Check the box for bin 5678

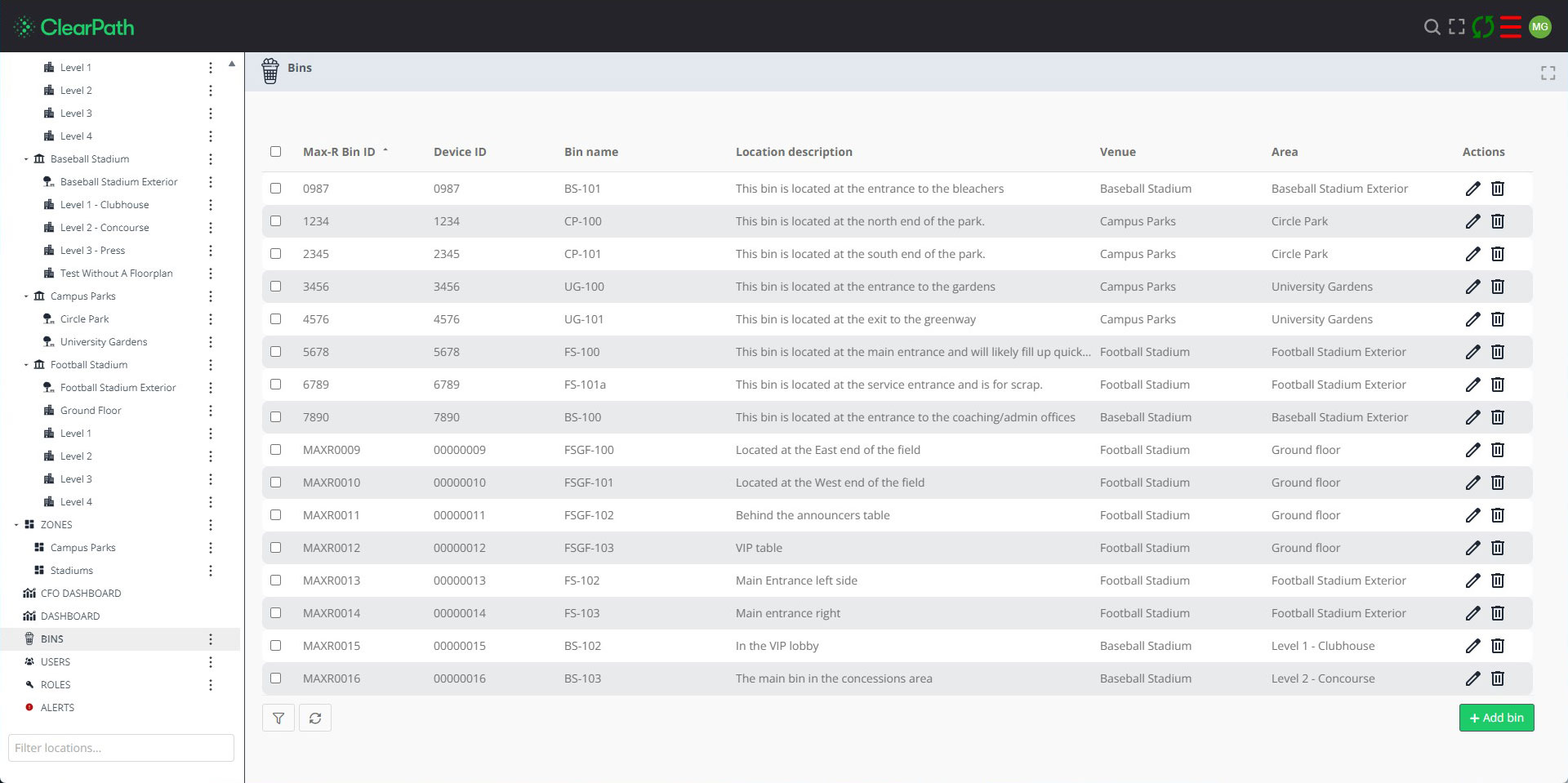275,351
